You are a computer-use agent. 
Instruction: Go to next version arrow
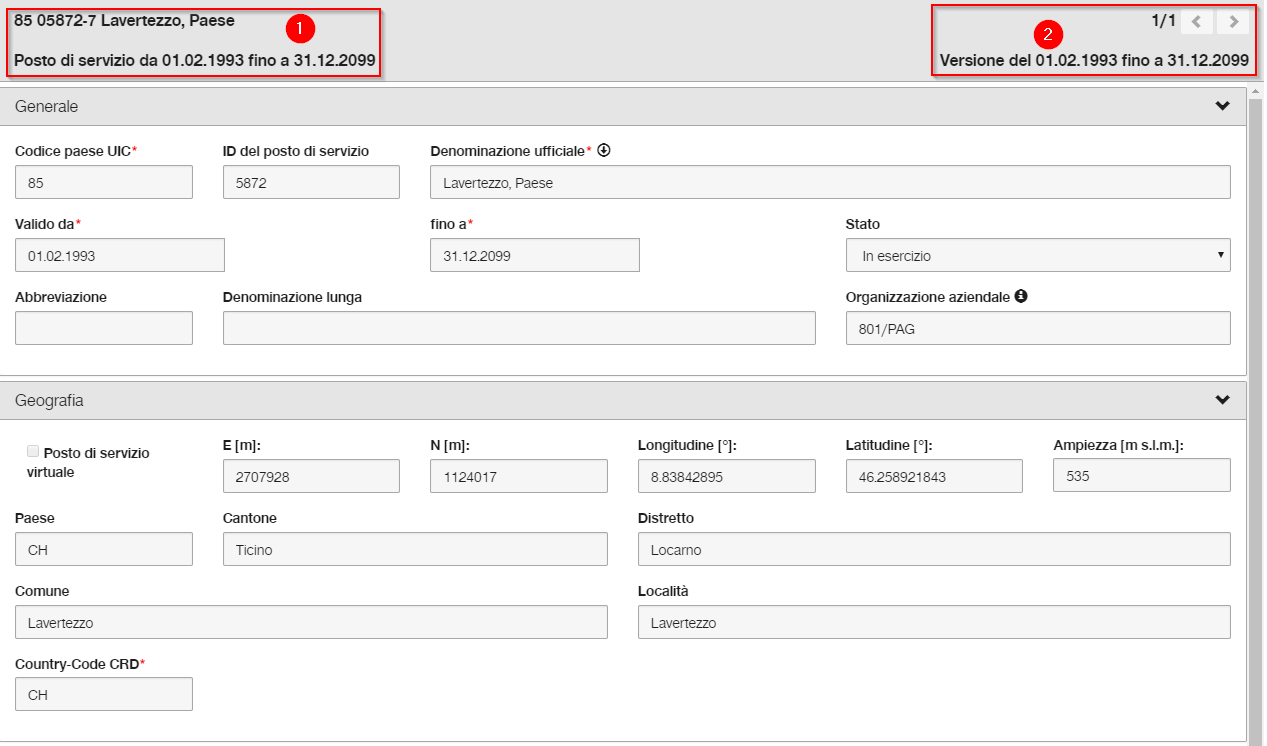[1234, 22]
